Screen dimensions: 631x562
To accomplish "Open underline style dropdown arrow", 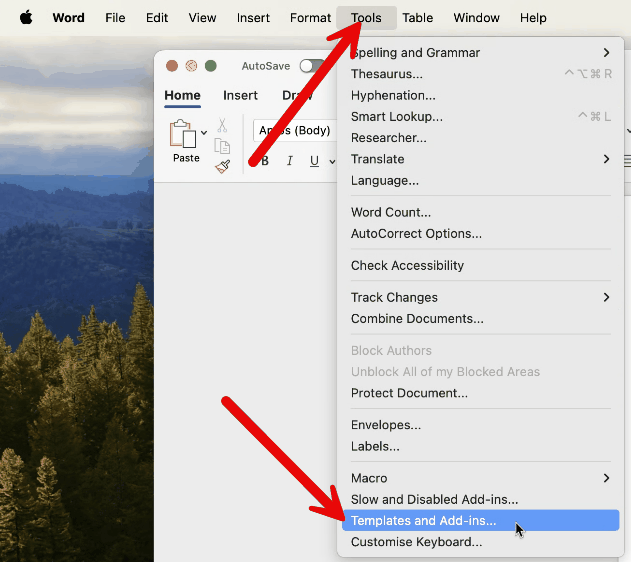I will click(332, 162).
